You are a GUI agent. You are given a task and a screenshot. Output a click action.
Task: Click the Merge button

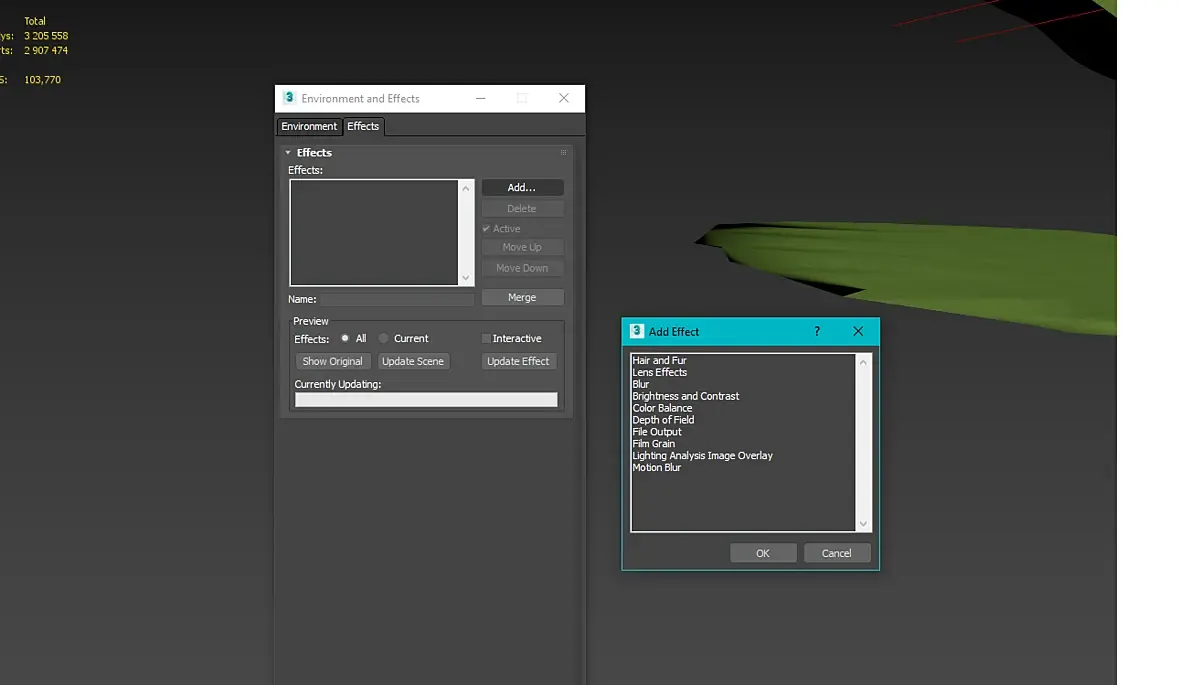[x=522, y=297]
